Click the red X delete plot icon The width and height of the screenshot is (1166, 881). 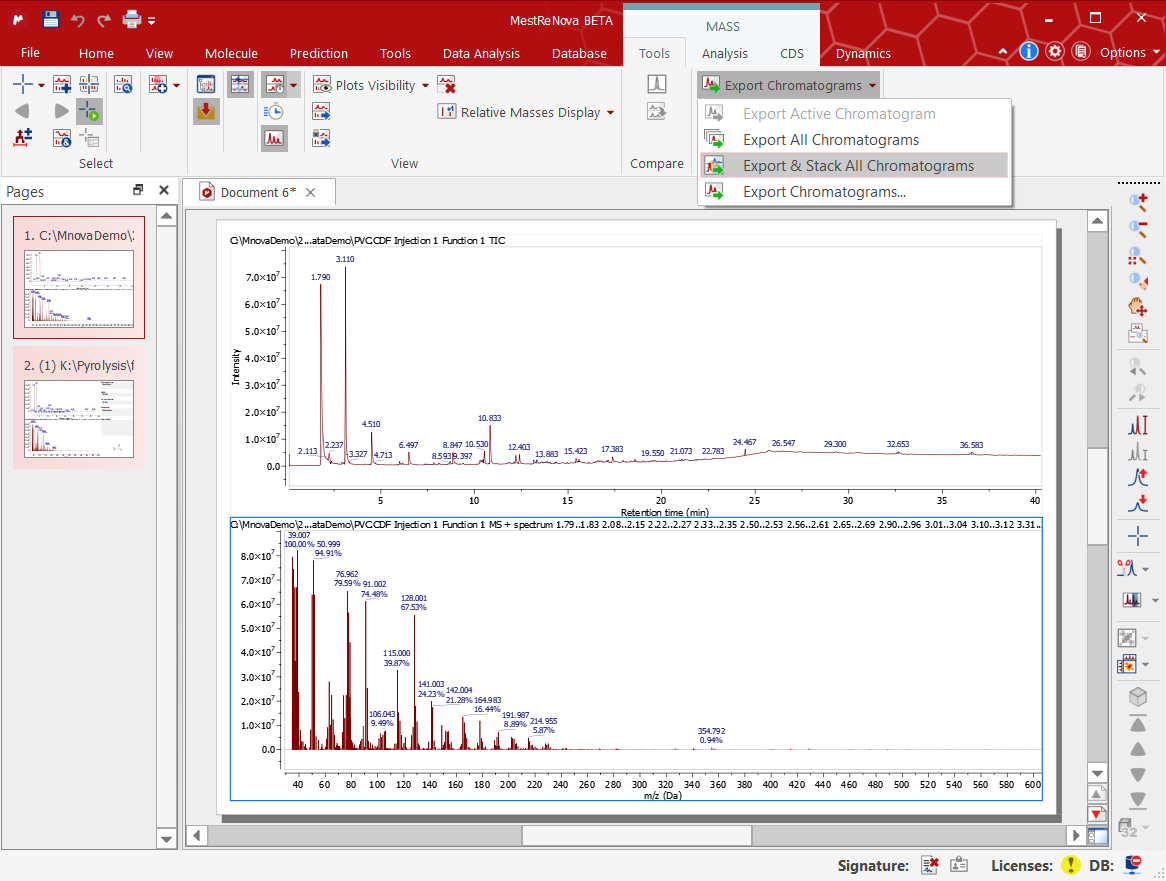click(446, 85)
